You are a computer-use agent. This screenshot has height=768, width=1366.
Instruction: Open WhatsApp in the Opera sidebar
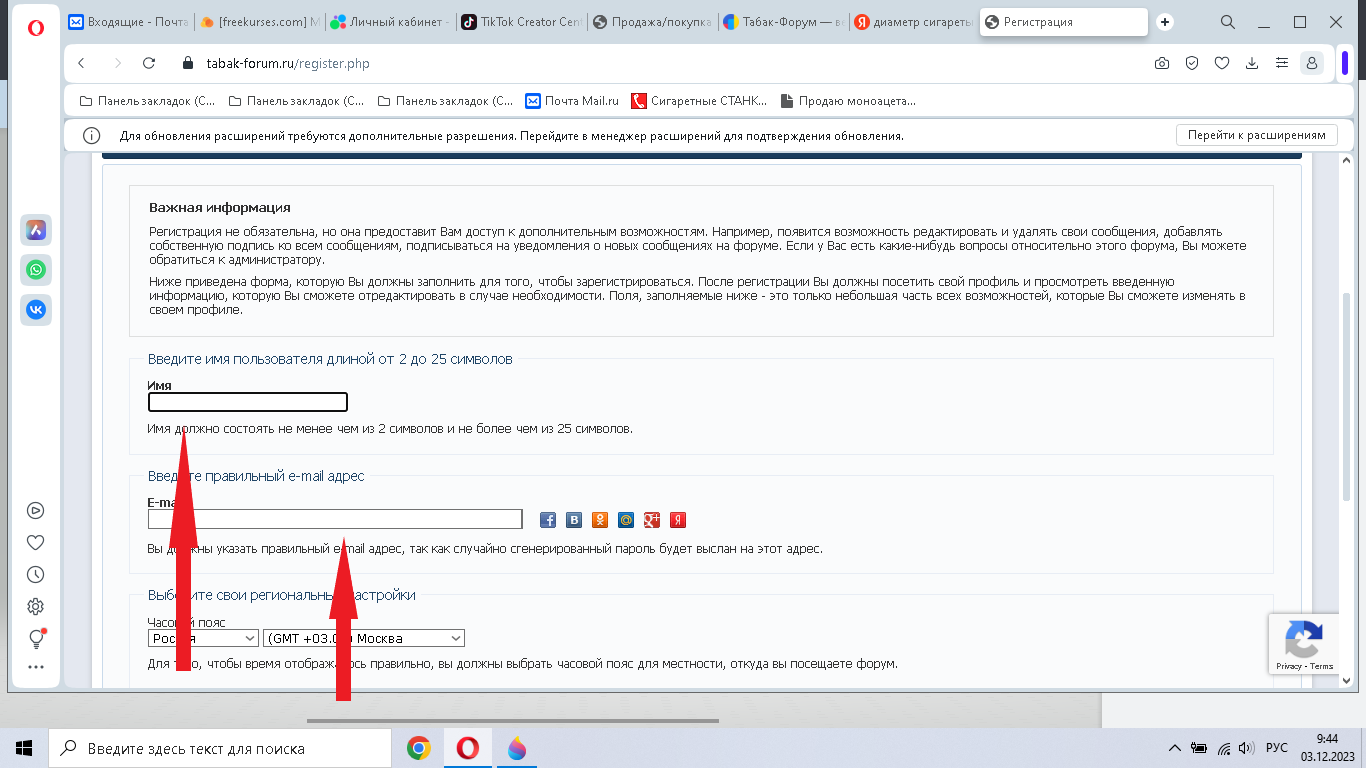coord(36,270)
